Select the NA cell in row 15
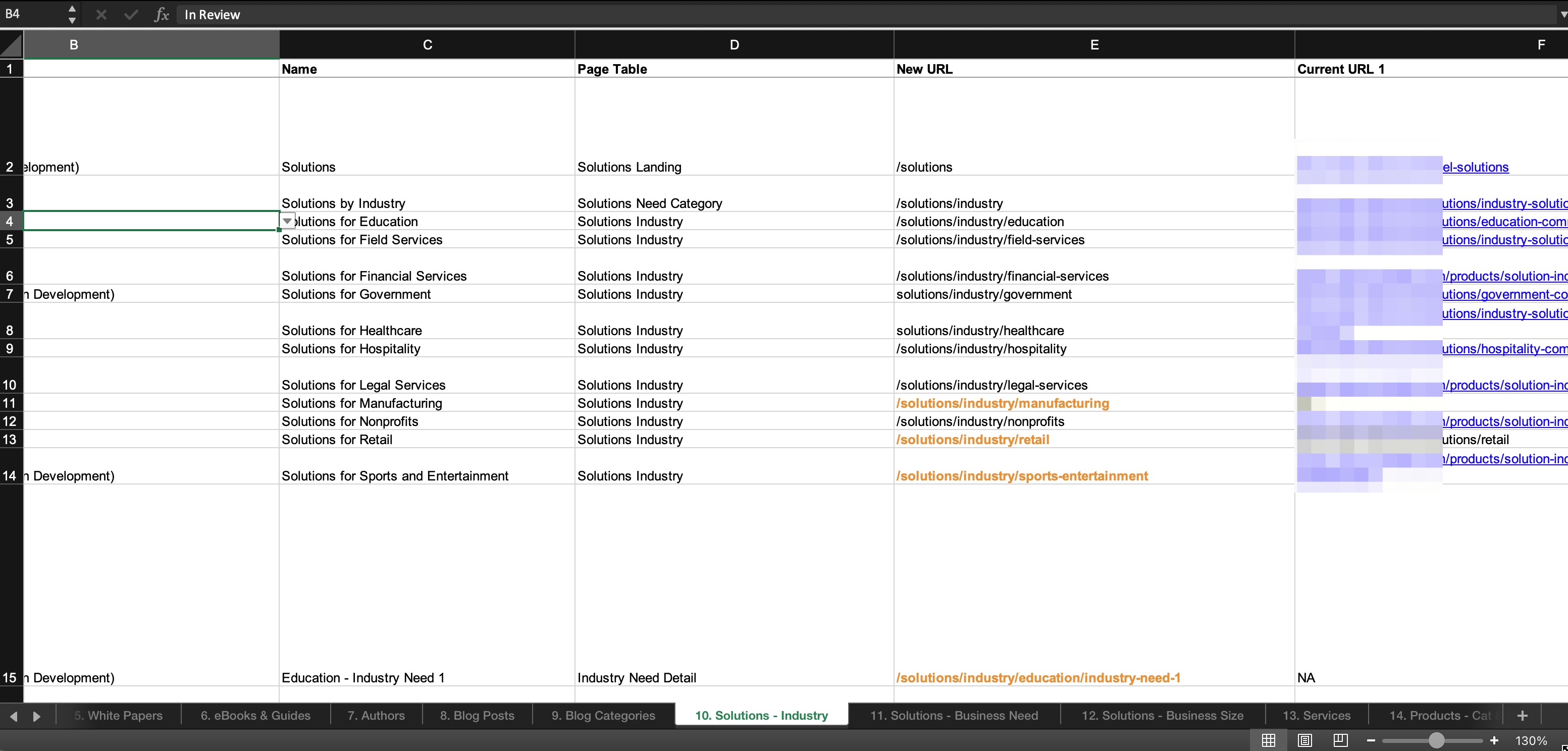Screen dimensions: 1568x751 (x=1431, y=585)
